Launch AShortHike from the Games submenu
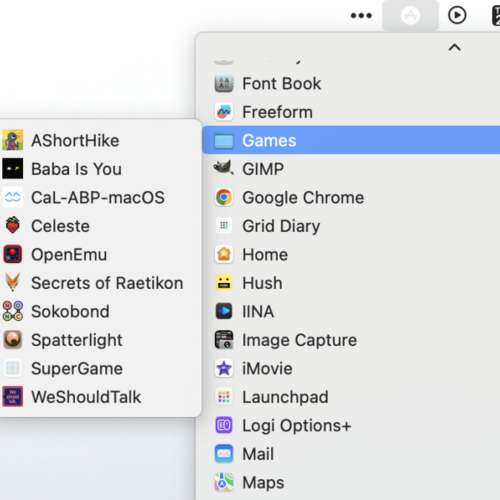 pos(101,140)
